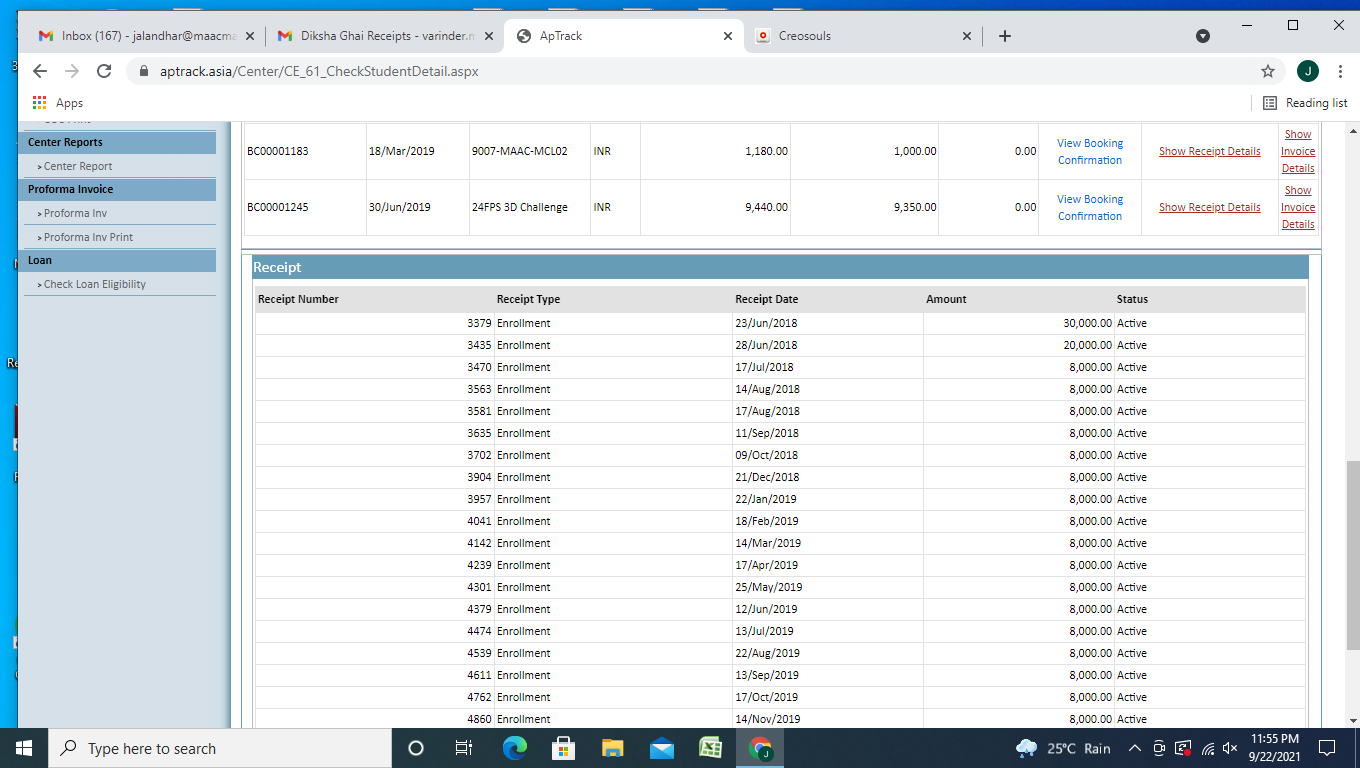This screenshot has width=1360, height=768.
Task: Open the Apps grid shortcut
Action: [57, 103]
